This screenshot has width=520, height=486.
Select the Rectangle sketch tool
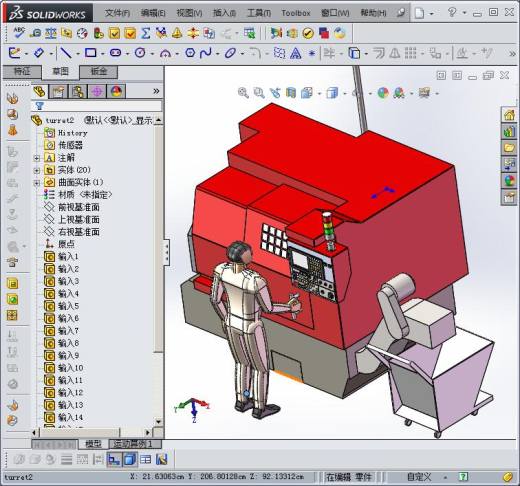coord(90,53)
